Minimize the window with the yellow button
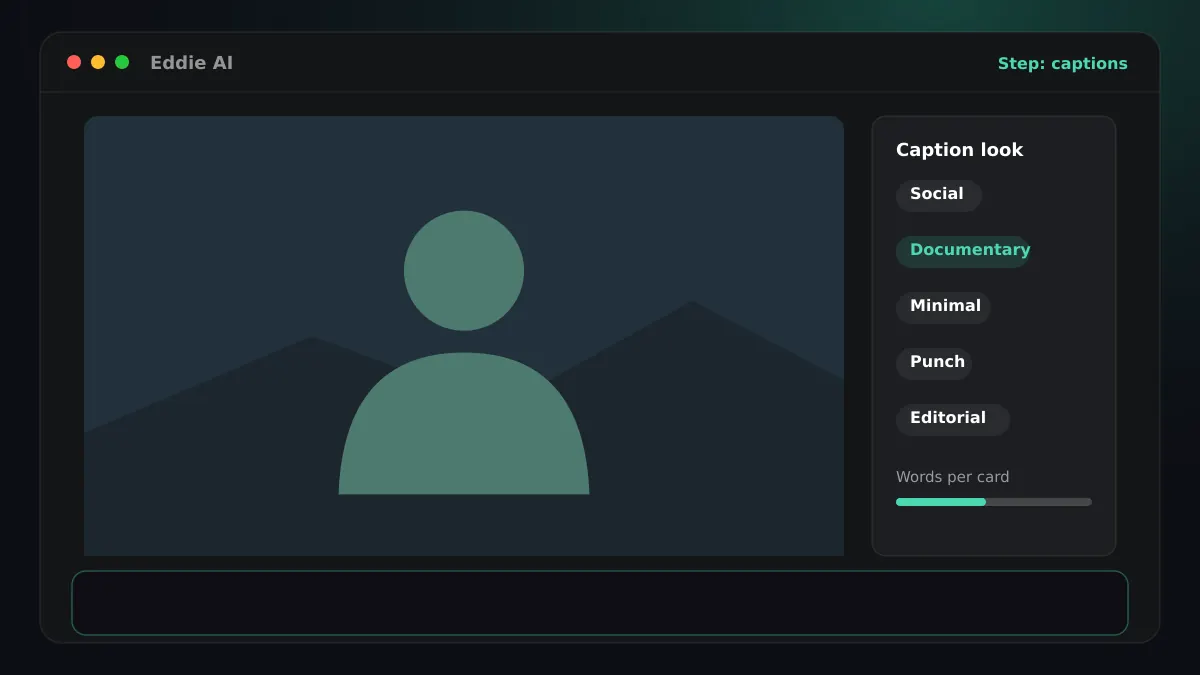The height and width of the screenshot is (675, 1200). click(x=98, y=62)
